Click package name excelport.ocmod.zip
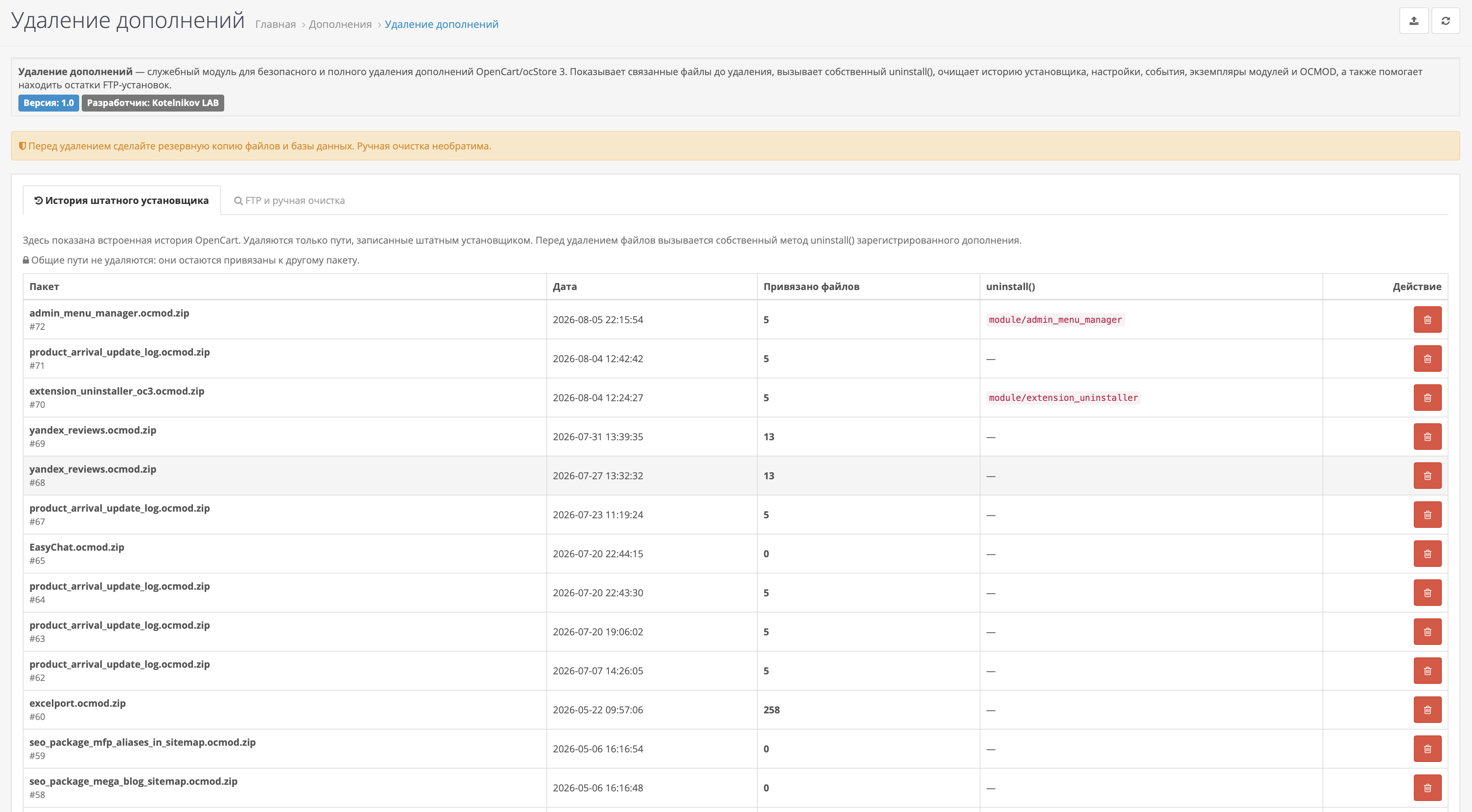The height and width of the screenshot is (812, 1472). [77, 703]
